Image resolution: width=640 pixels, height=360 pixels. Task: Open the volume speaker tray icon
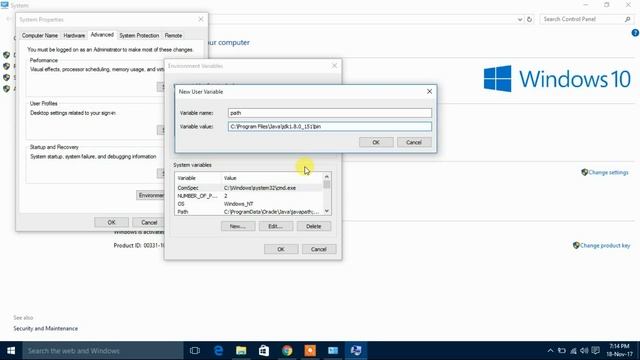point(584,351)
